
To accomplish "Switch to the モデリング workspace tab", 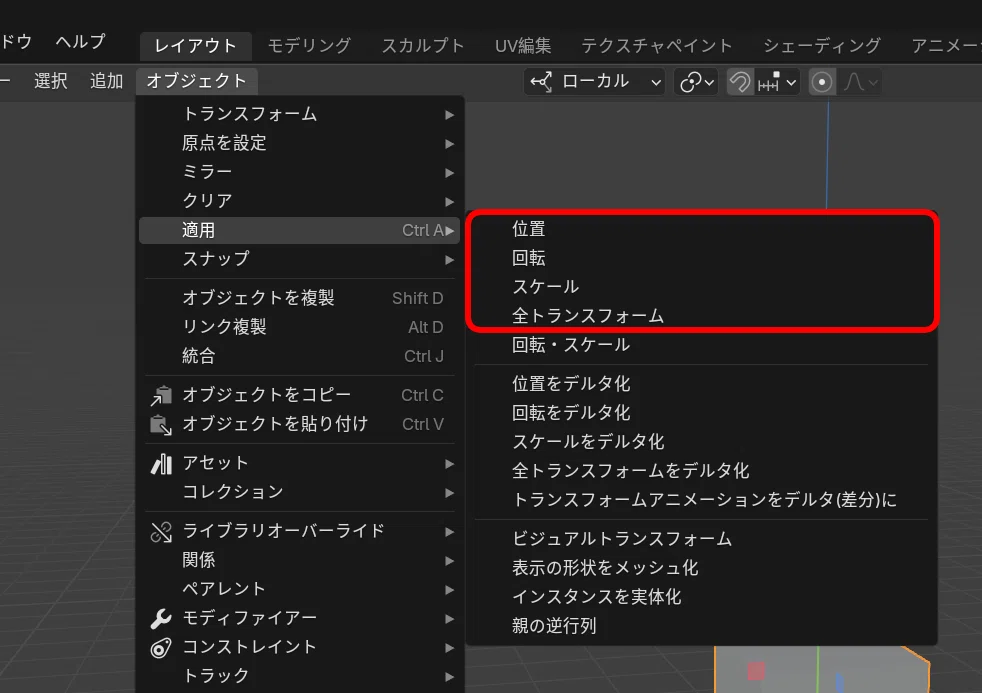I will coord(309,46).
